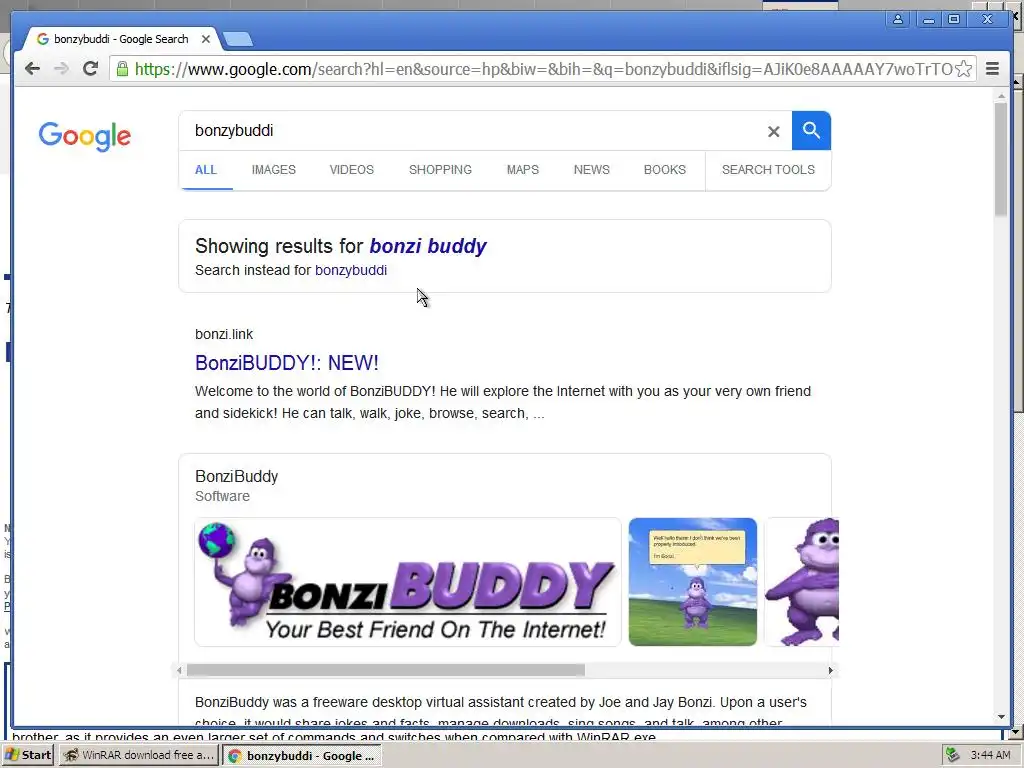
Task: Open the NEWS search tab
Action: (592, 170)
